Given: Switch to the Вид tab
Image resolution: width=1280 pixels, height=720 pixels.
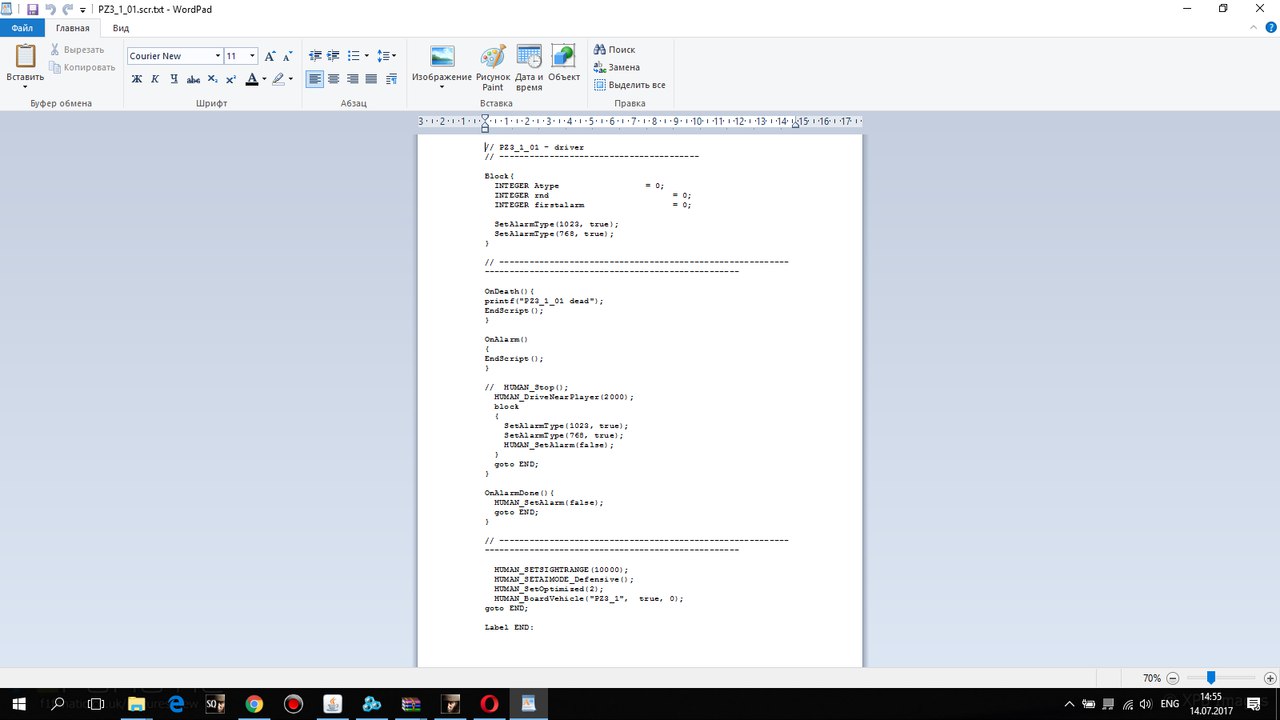Looking at the screenshot, I should click(120, 28).
